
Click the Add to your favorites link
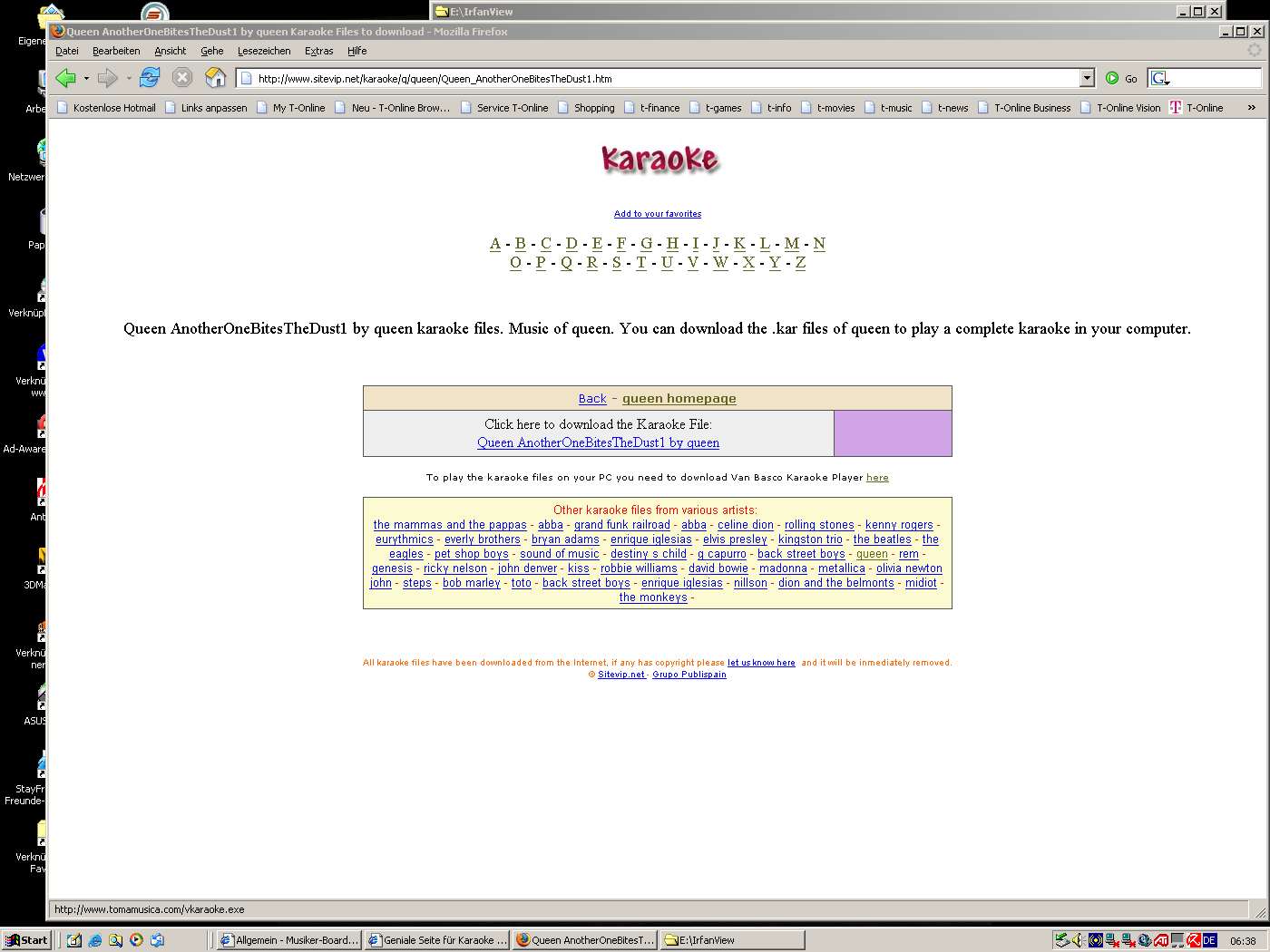[658, 214]
